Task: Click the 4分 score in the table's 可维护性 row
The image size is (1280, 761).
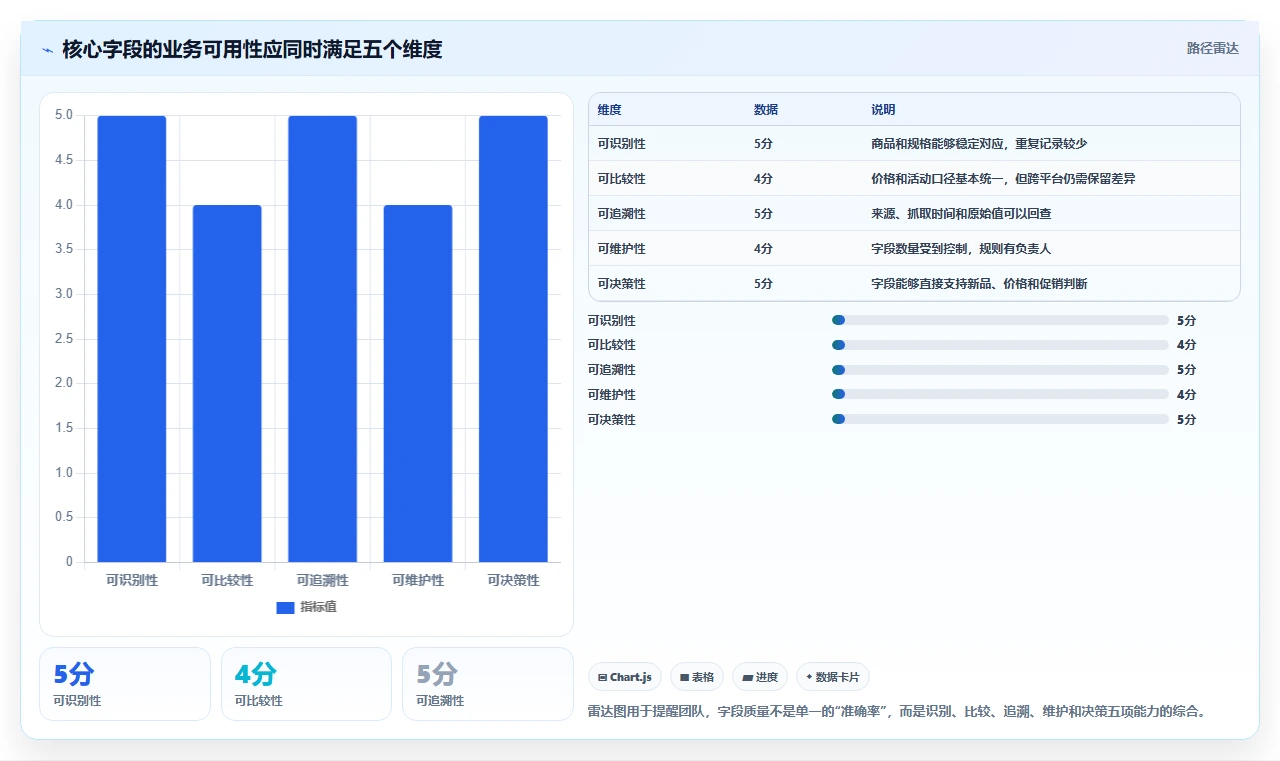Action: [x=763, y=249]
